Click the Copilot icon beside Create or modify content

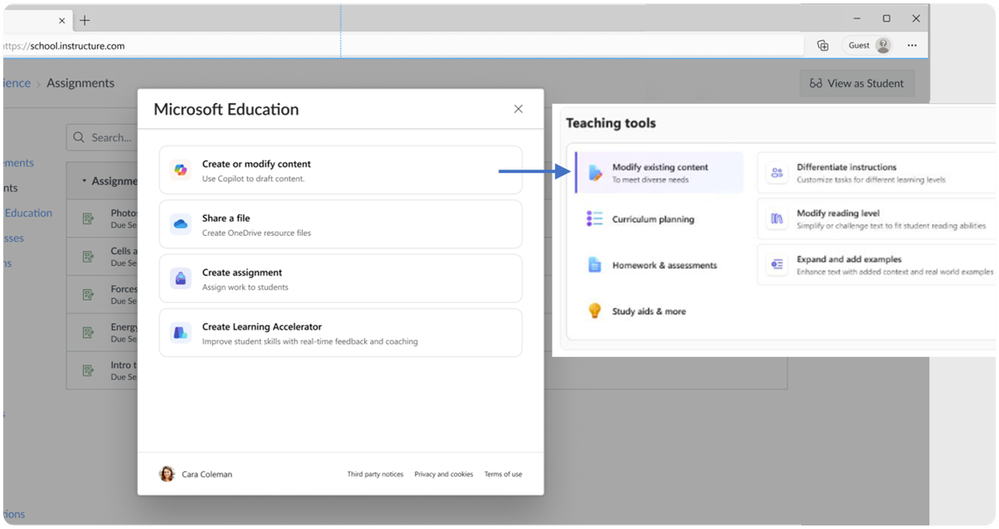click(x=181, y=170)
